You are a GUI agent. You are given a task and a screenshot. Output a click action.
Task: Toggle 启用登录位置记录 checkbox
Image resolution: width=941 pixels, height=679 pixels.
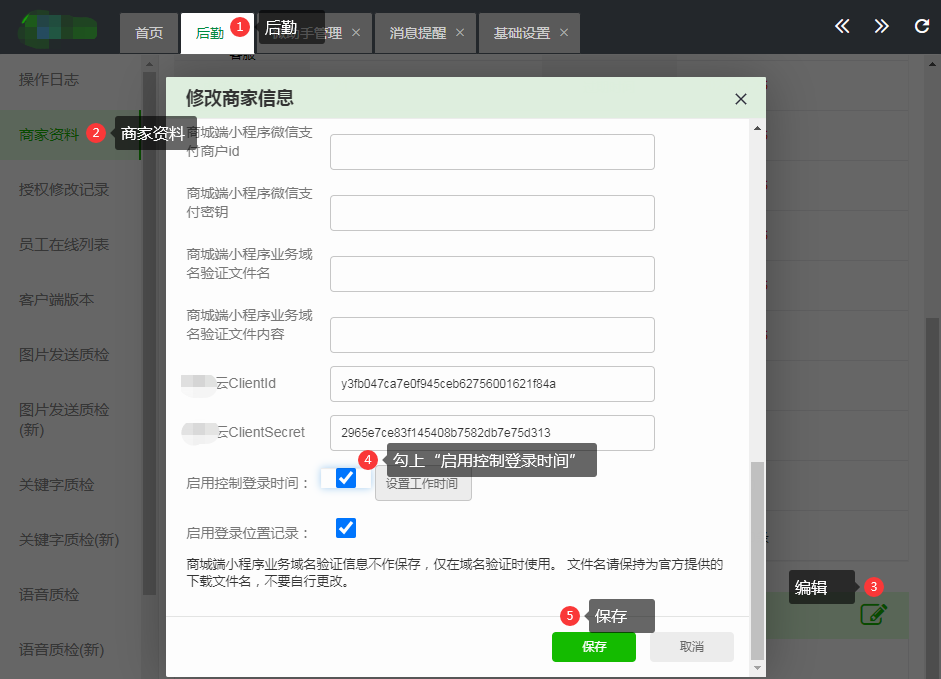[346, 528]
